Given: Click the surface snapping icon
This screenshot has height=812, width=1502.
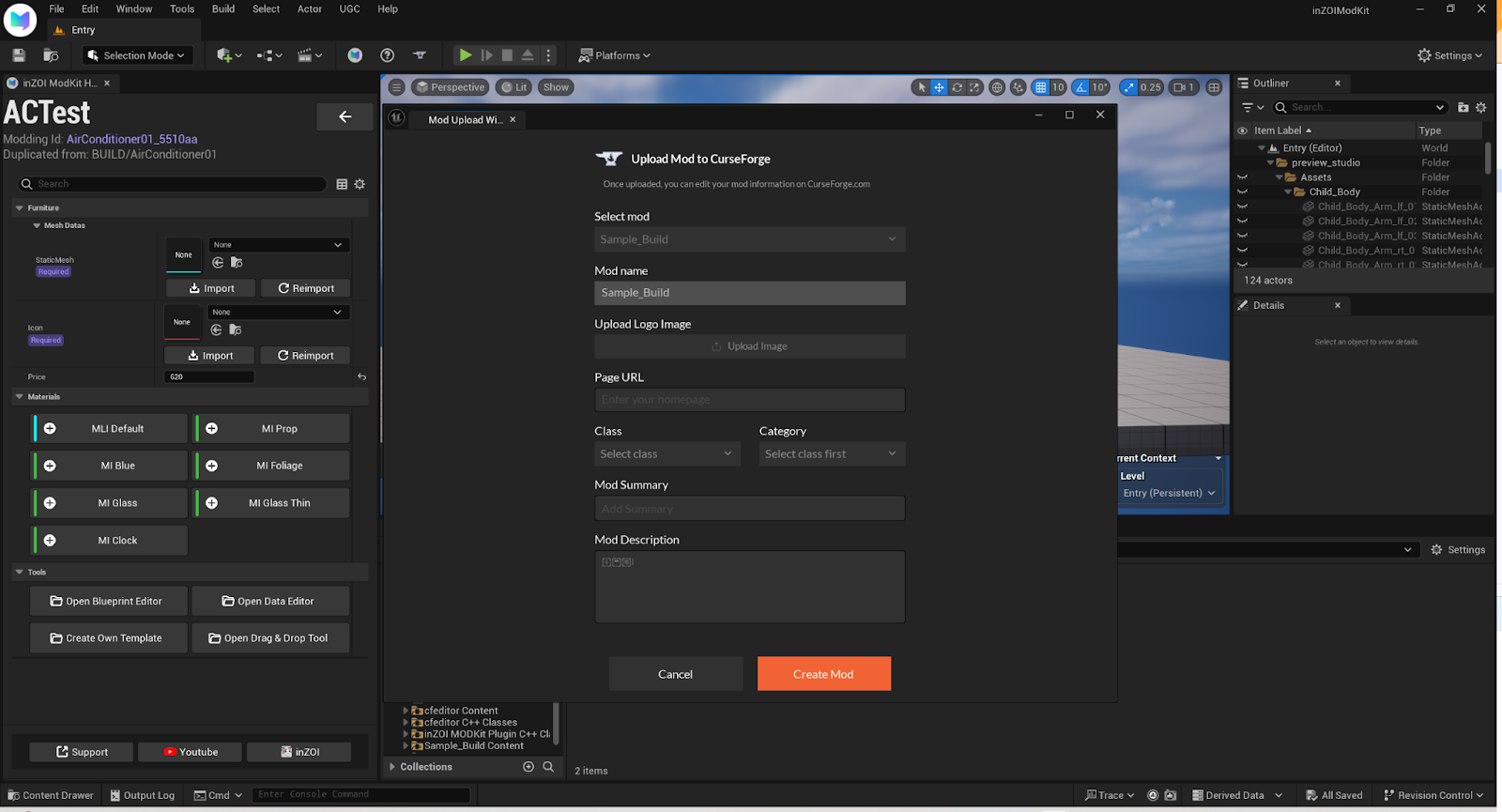Looking at the screenshot, I should [1018, 87].
